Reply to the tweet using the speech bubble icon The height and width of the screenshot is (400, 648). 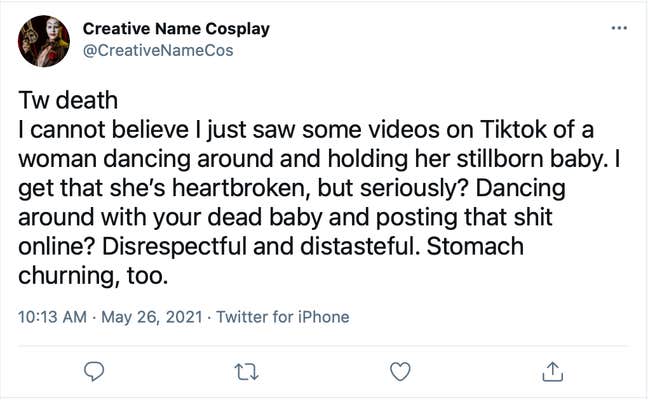tap(94, 371)
